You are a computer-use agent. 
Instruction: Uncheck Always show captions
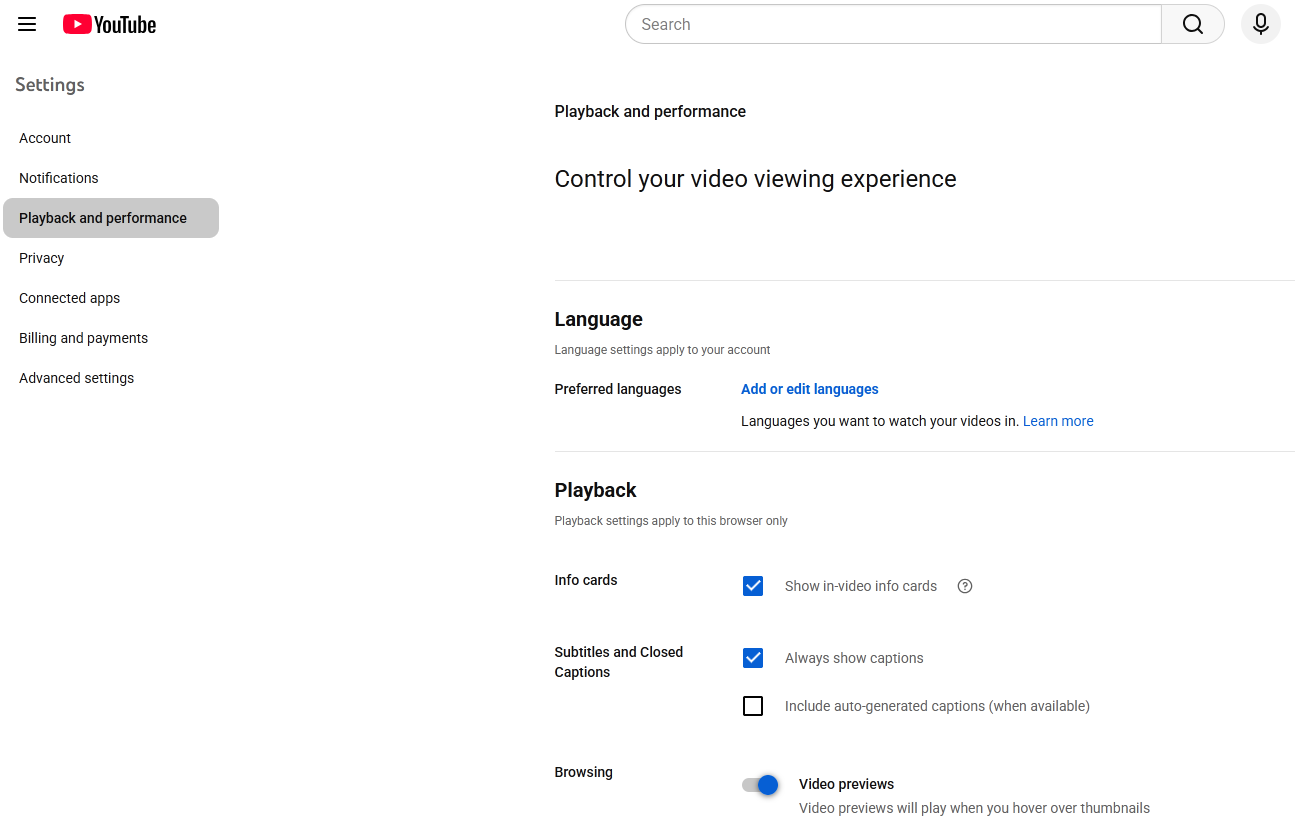point(753,658)
